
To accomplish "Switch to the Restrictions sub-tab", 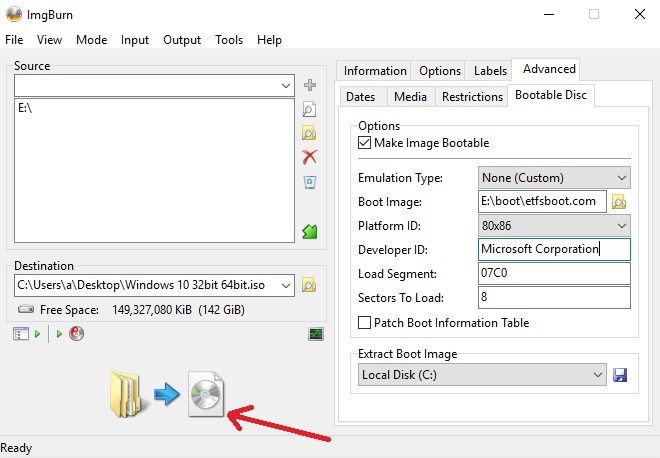I will [472, 97].
